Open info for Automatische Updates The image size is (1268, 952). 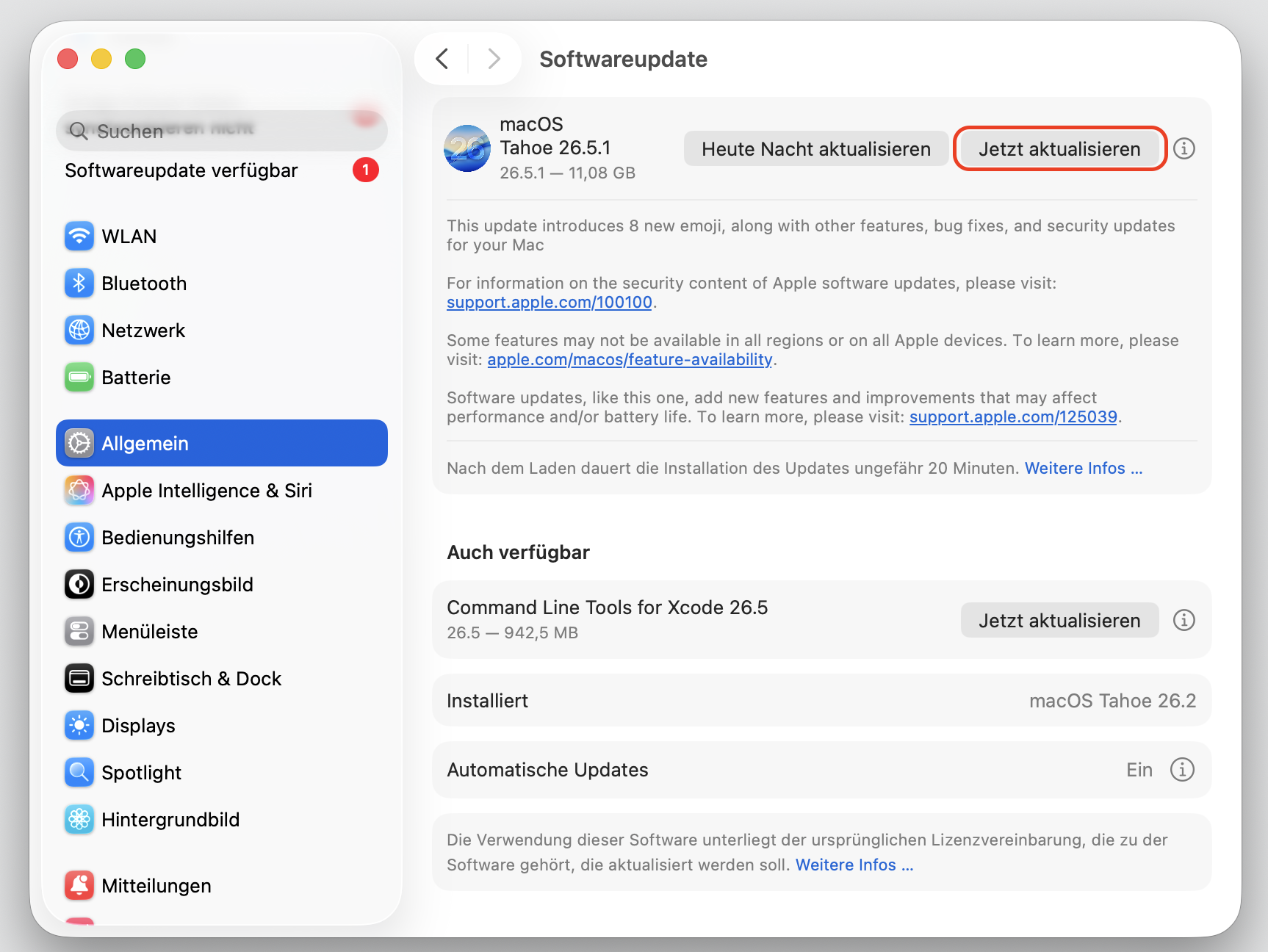pos(1183,770)
